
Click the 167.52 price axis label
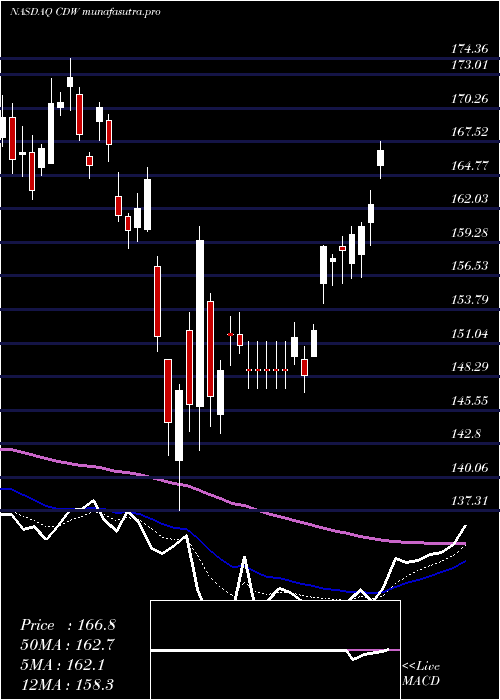coord(469,132)
